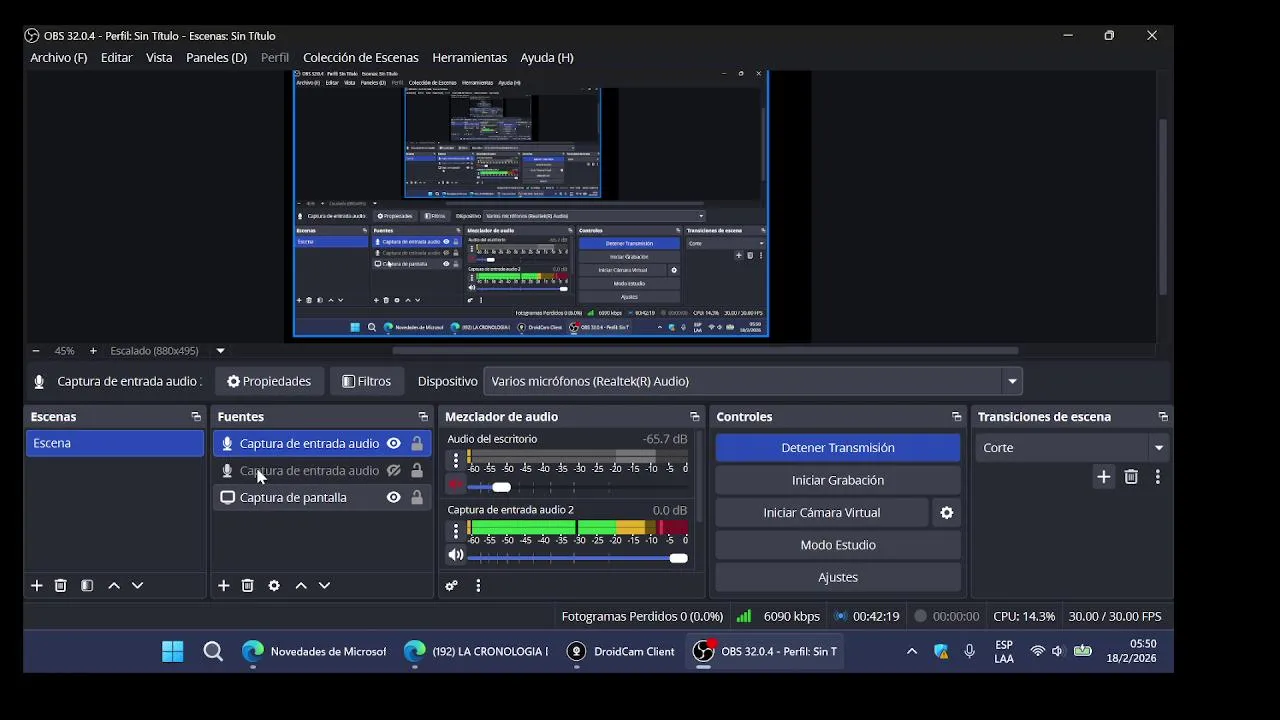Hide the Captura de pantalla source
The width and height of the screenshot is (1280, 720).
coord(394,498)
